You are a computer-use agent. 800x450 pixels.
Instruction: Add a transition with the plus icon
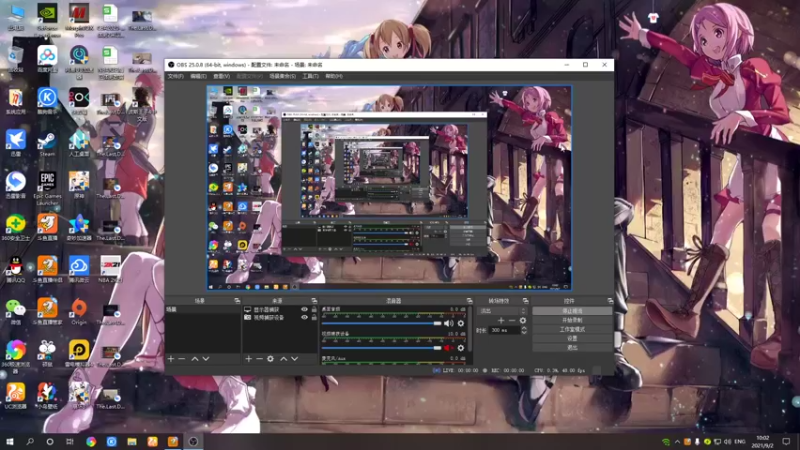[501, 320]
